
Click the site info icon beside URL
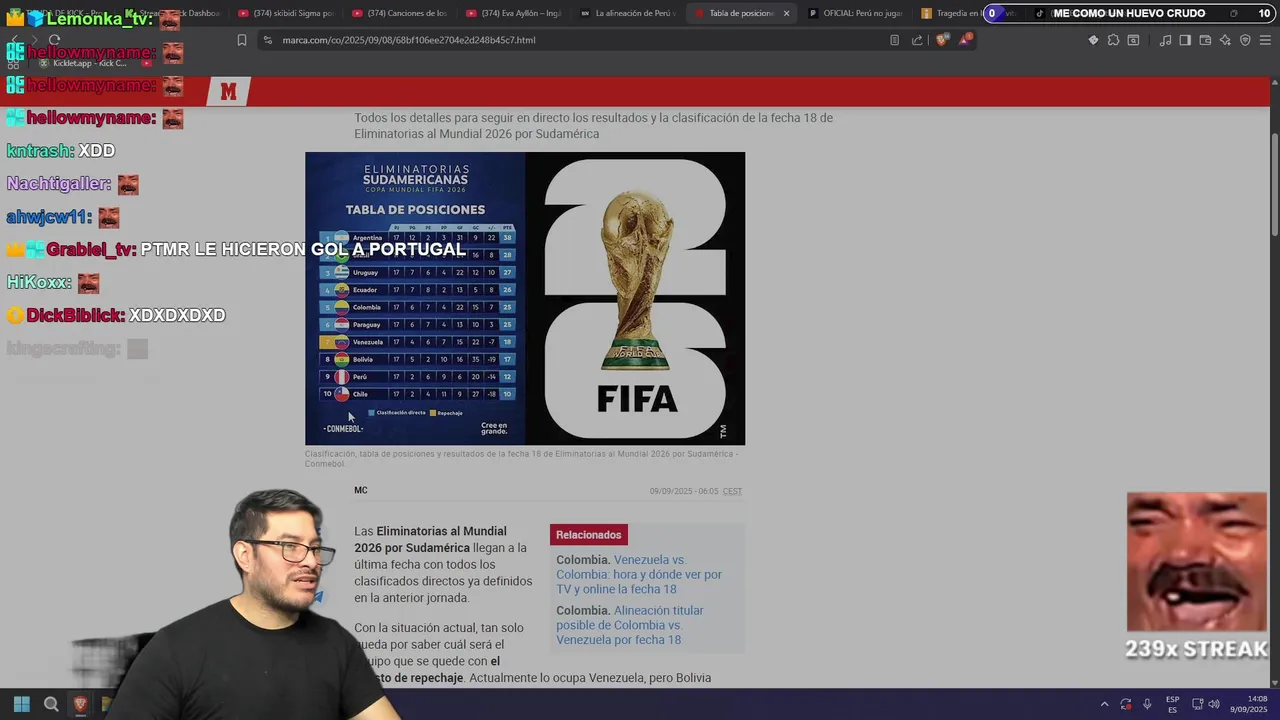click(x=267, y=40)
